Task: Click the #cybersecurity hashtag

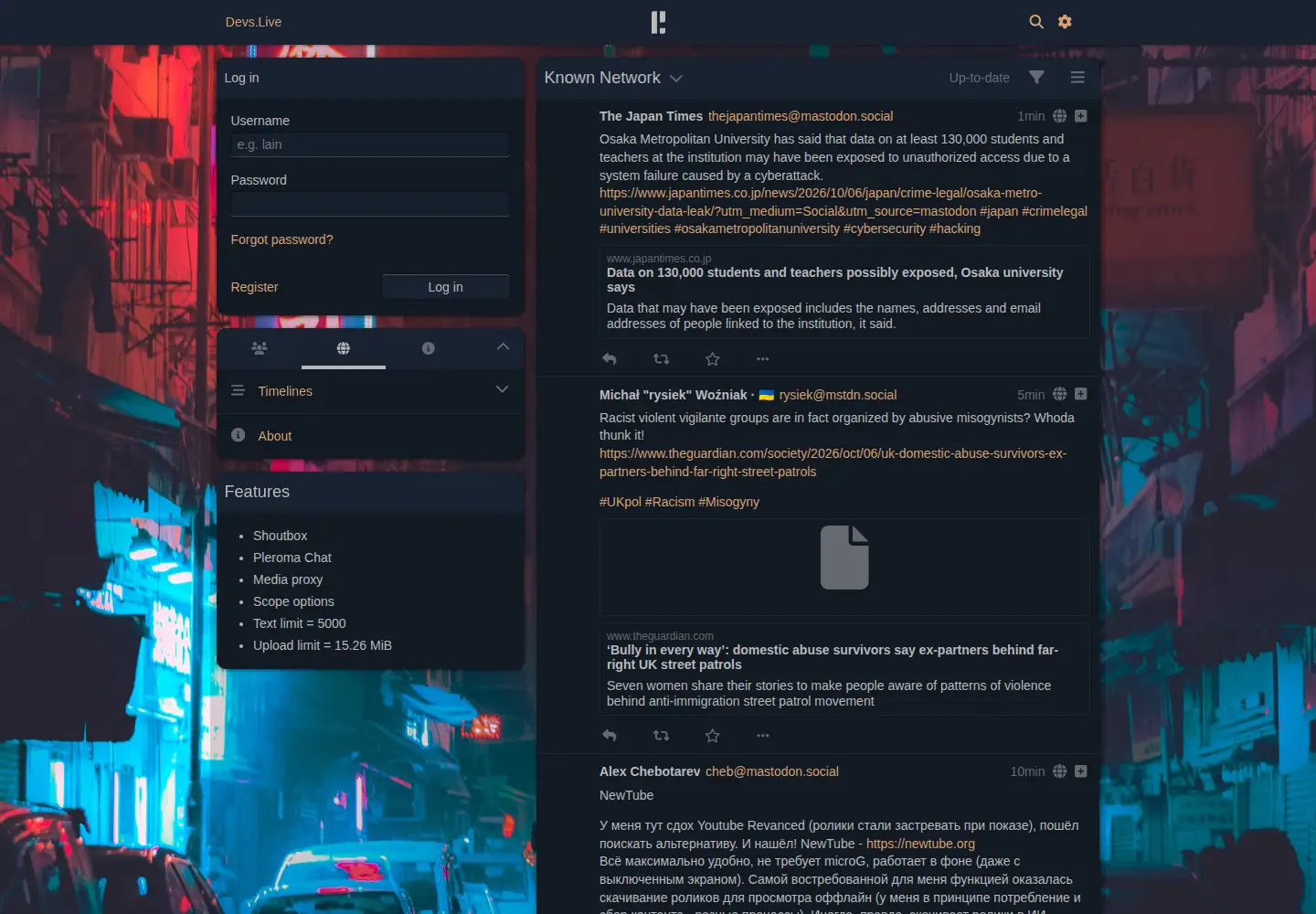Action: click(x=885, y=228)
